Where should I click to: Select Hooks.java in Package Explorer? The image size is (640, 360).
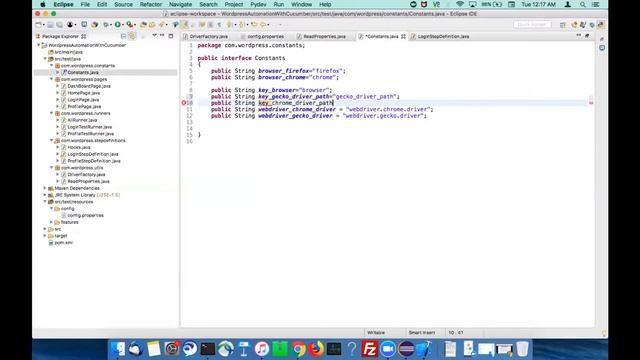pos(79,147)
